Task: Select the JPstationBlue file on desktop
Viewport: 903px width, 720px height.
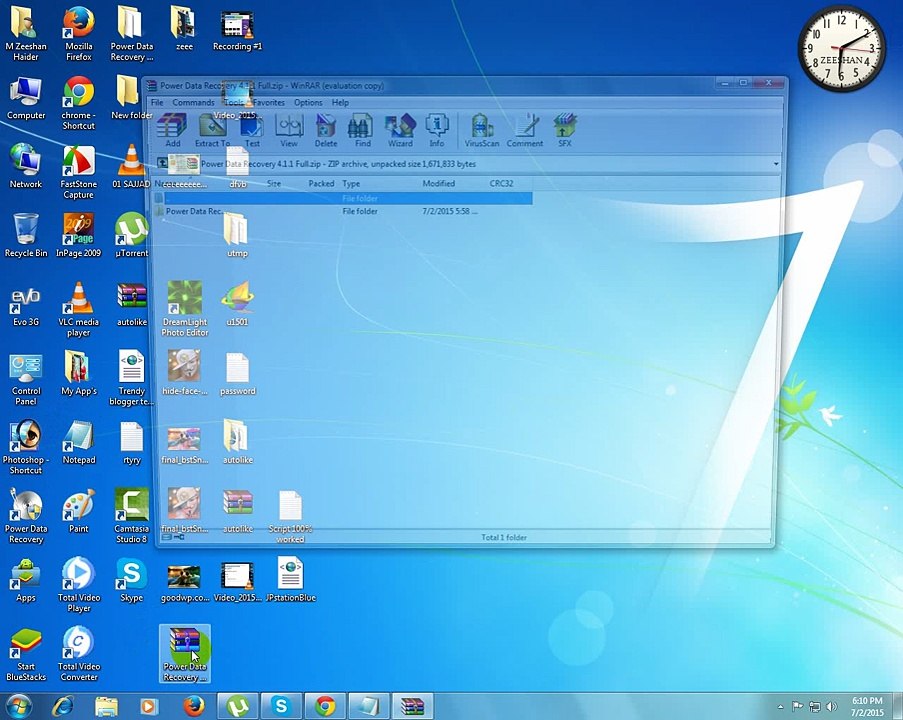Action: pyautogui.click(x=291, y=580)
